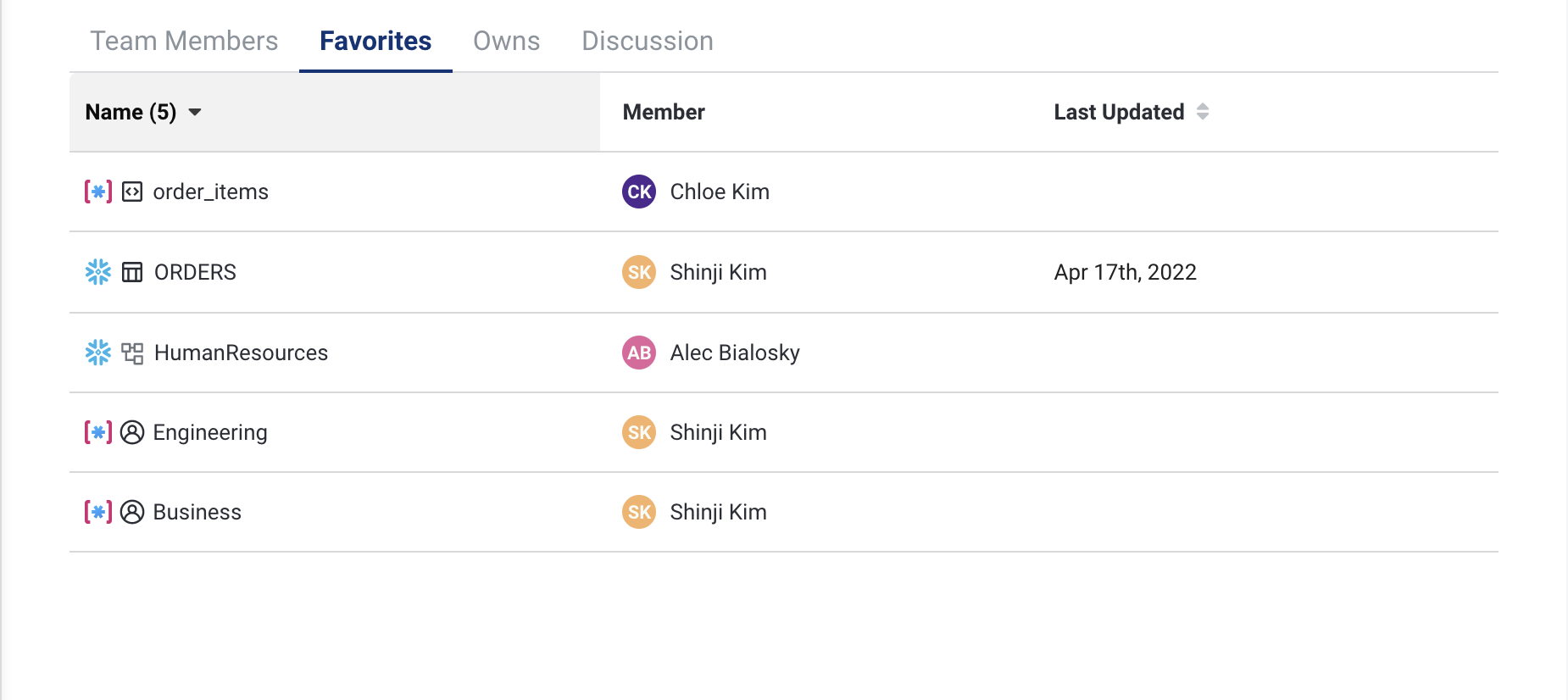Click the schema icon beside HumanResources
The height and width of the screenshot is (700, 1568).
132,353
